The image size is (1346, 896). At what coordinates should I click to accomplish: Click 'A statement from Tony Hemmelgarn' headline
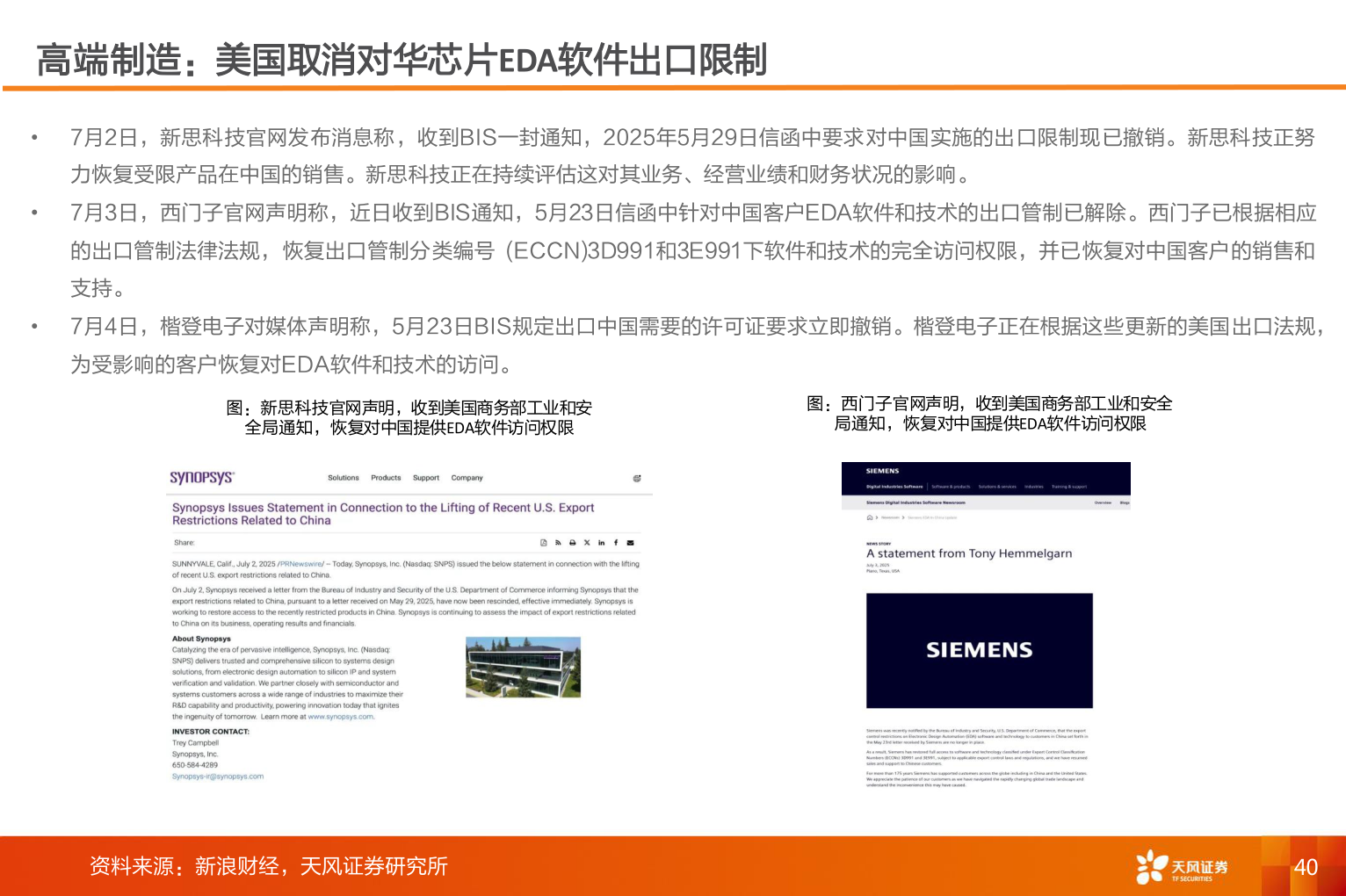click(x=969, y=553)
